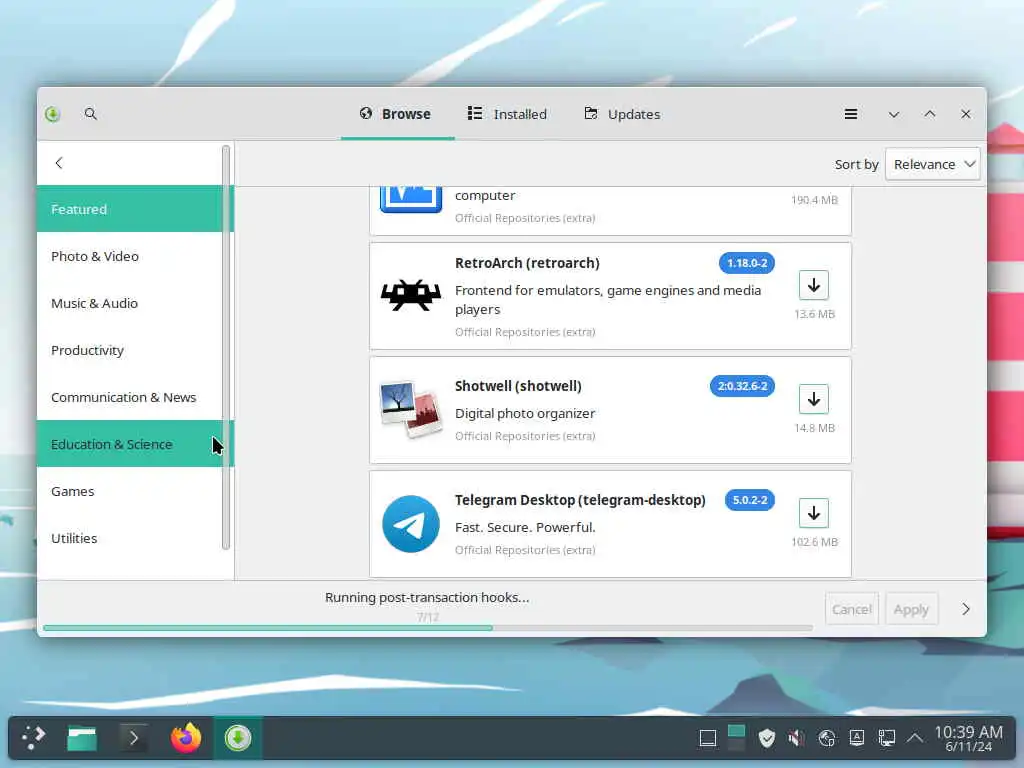
Task: Open Telegram paper plane icon
Action: tap(411, 524)
